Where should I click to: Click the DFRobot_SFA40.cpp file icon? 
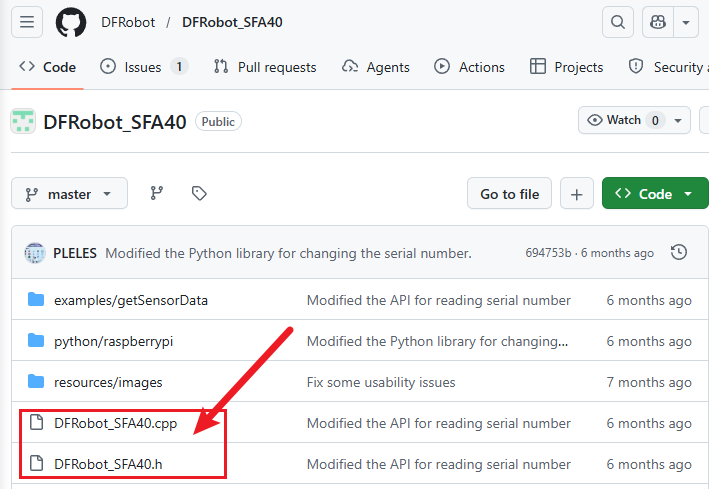pos(36,423)
